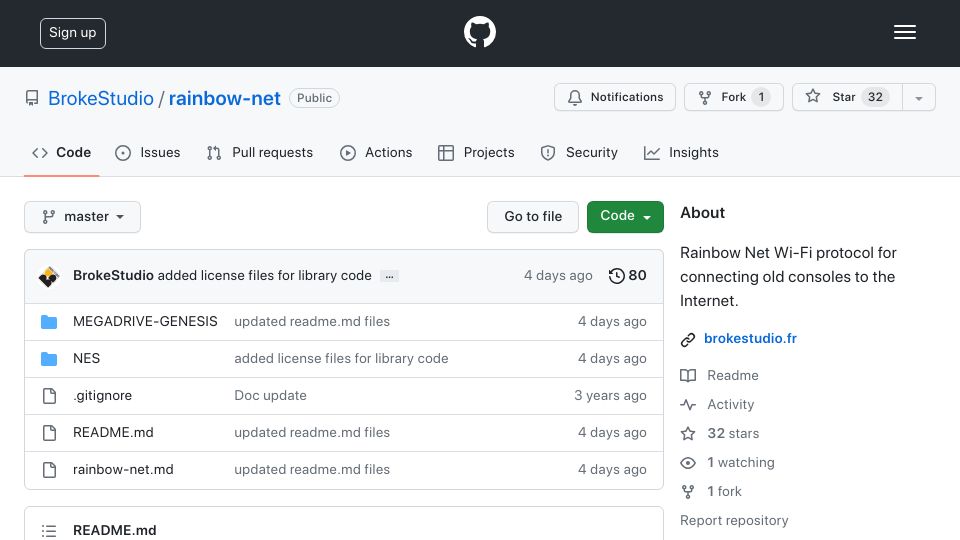
Task: Click the eye icon beside 1 watching
Action: click(x=688, y=463)
